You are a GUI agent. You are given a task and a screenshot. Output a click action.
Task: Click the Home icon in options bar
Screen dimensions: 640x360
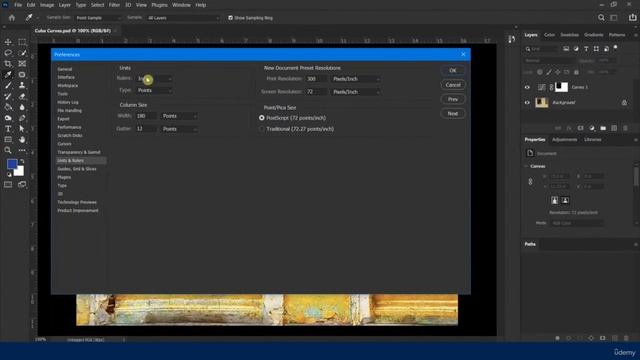[12, 18]
